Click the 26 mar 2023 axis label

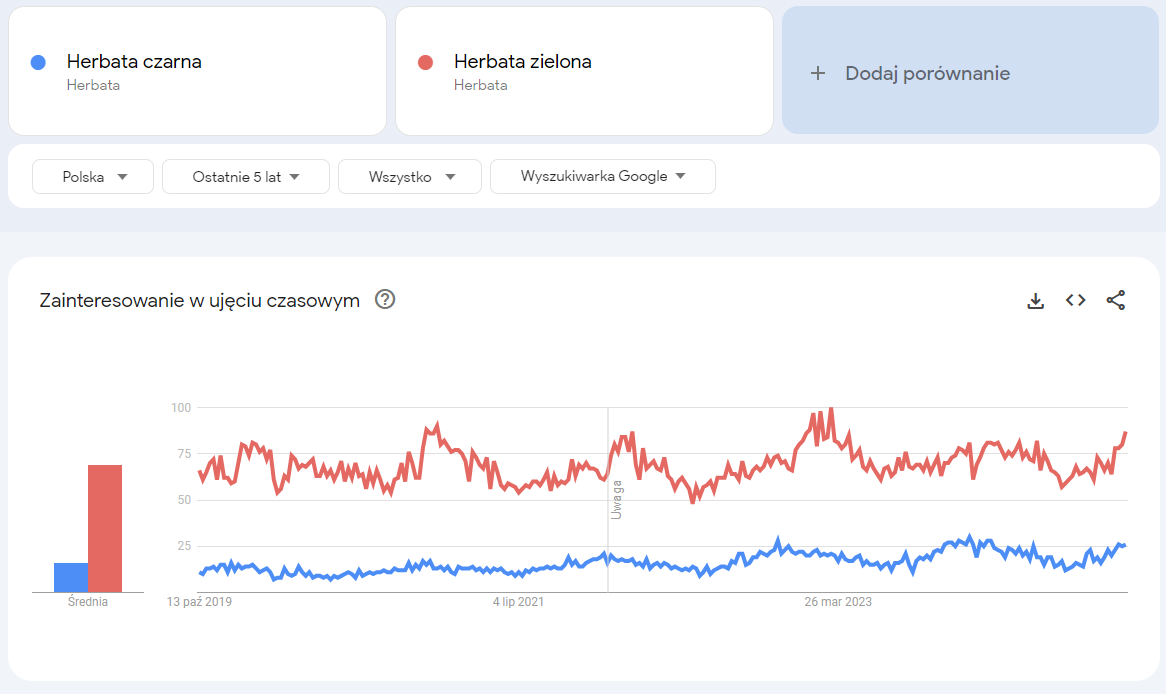coord(836,602)
